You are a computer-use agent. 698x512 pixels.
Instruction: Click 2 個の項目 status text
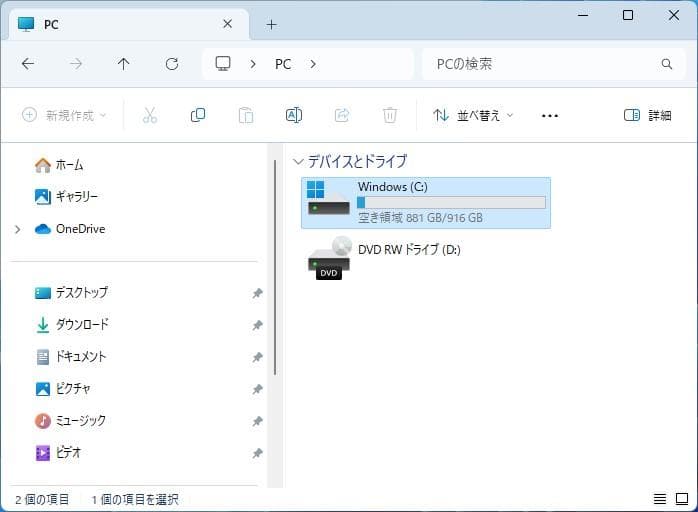point(42,500)
